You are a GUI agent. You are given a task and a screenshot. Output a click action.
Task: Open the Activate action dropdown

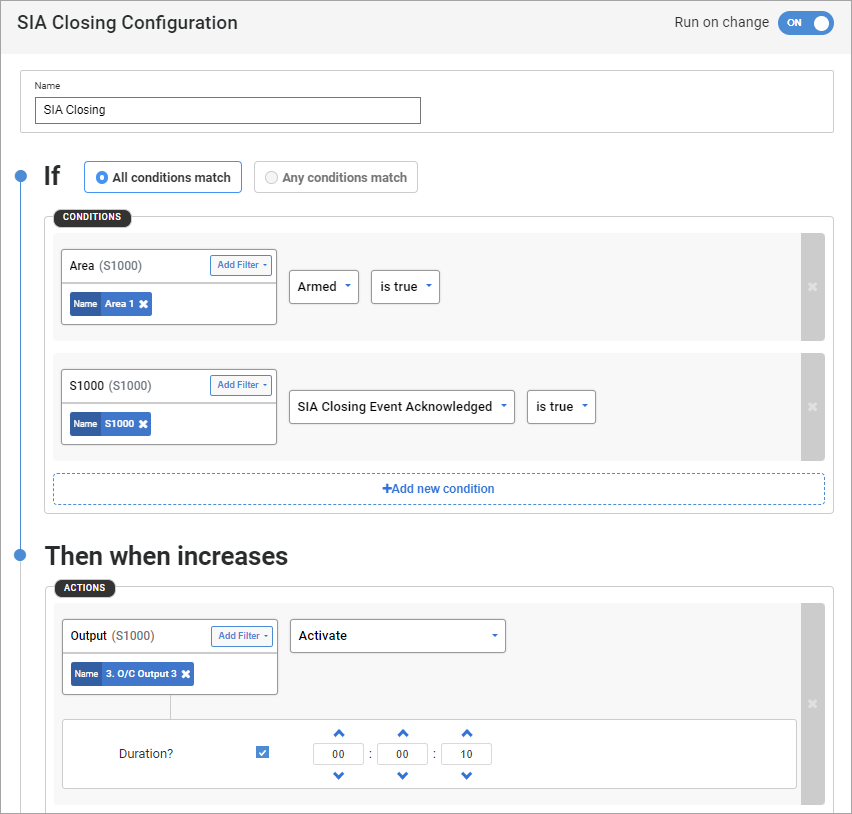tap(397, 636)
